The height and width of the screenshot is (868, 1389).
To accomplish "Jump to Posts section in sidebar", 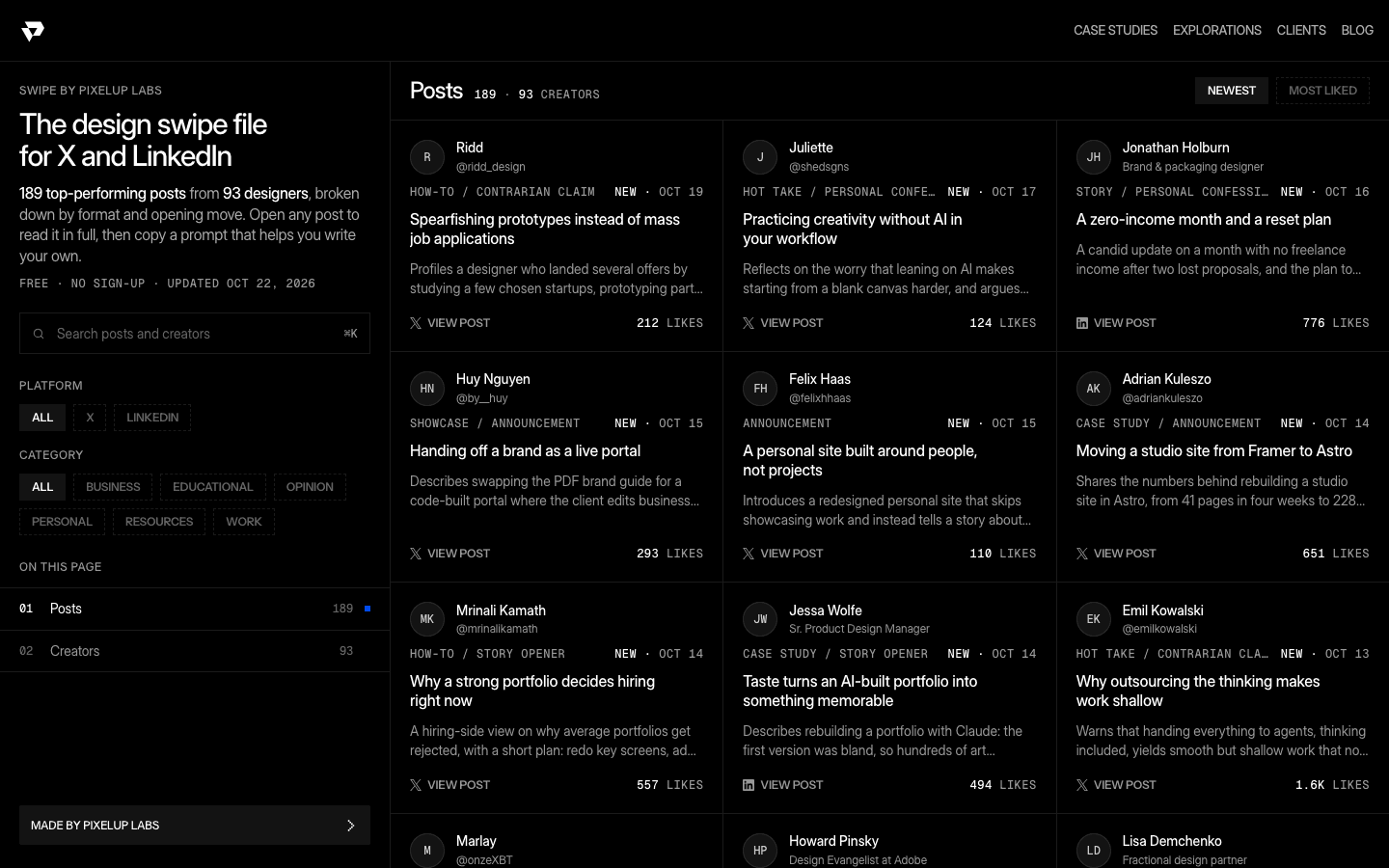I will [195, 609].
